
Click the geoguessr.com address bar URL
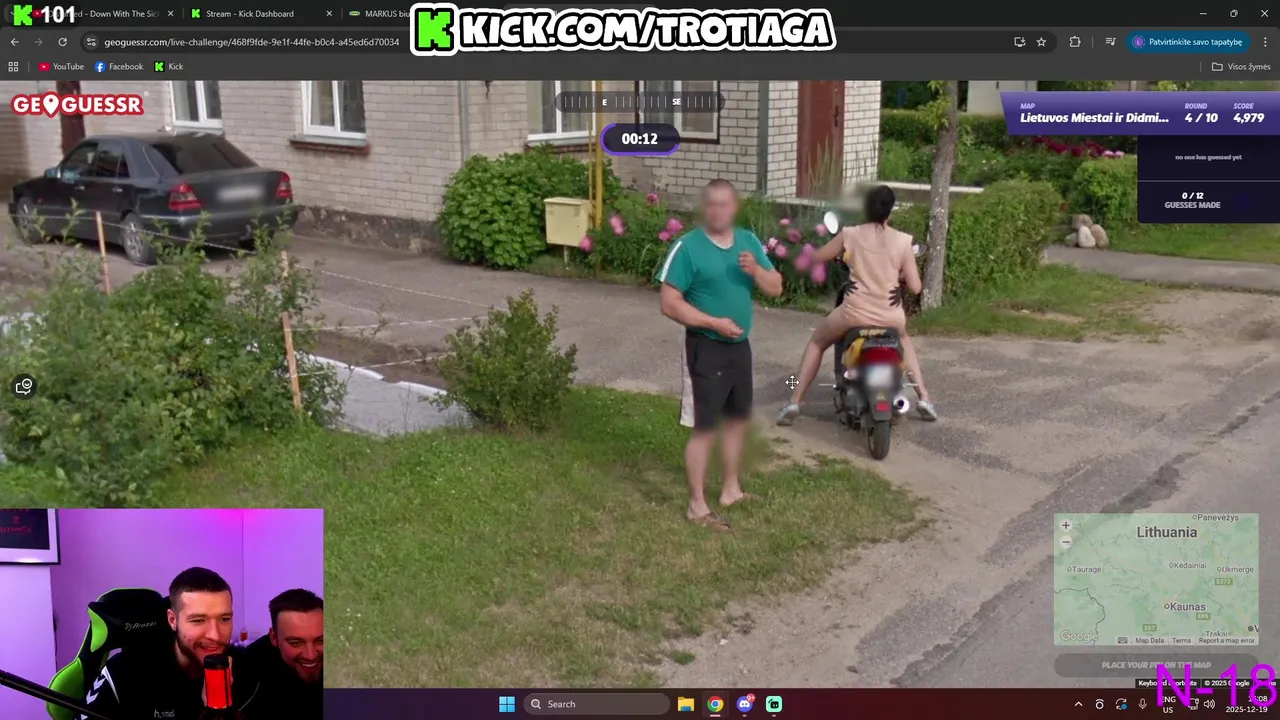pos(252,42)
